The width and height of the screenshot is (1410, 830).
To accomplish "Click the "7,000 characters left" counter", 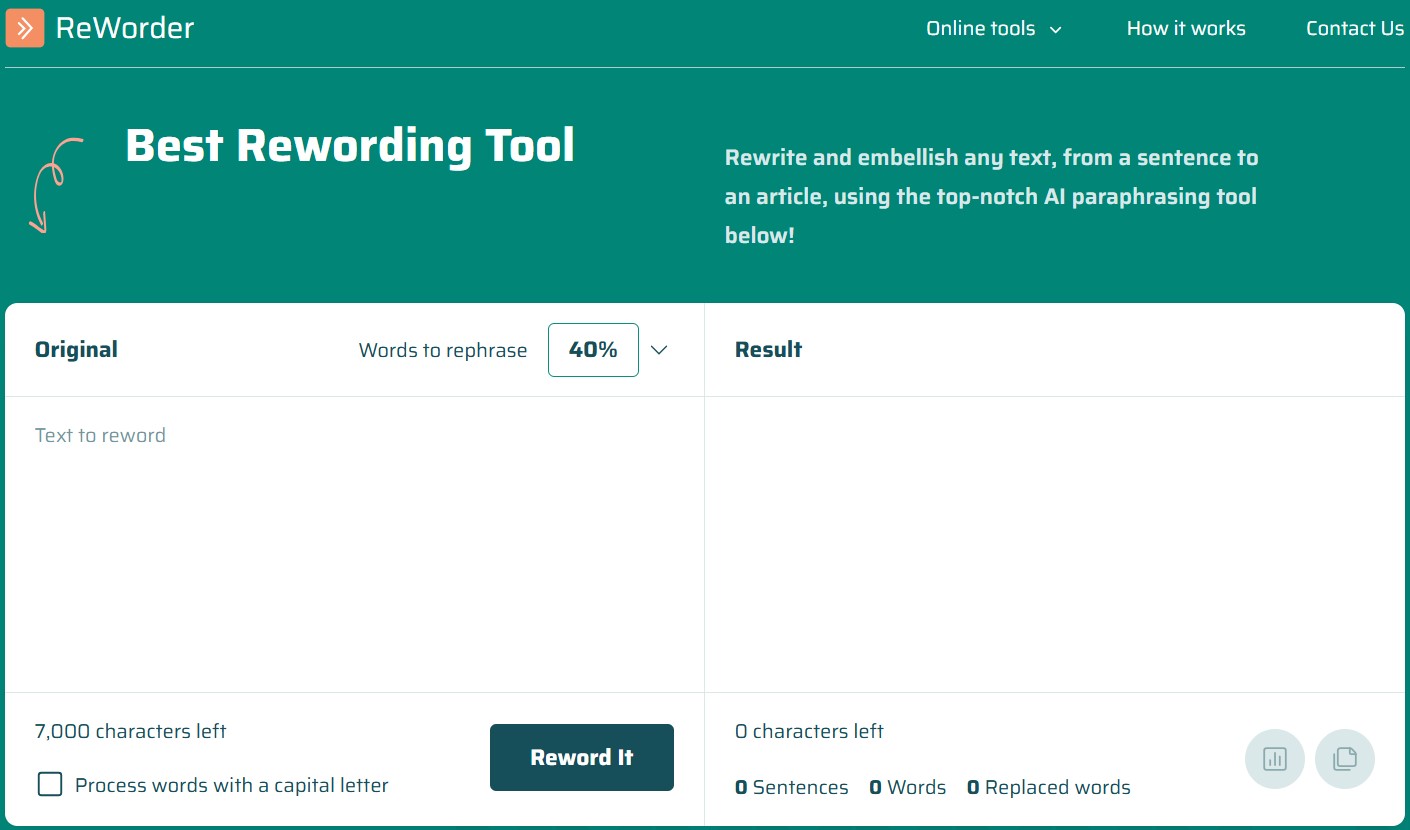I will point(130,731).
